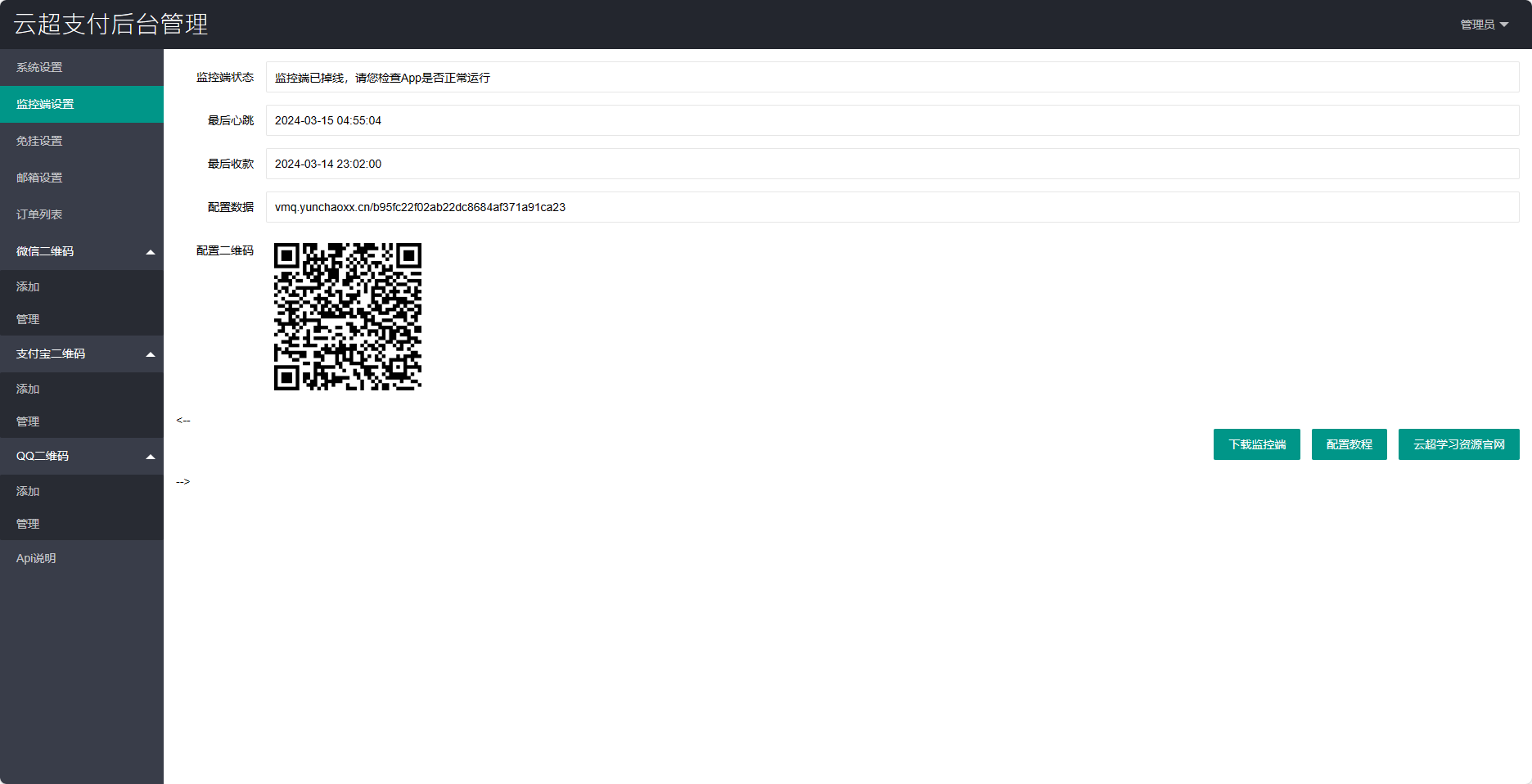
Task: Select 监控端设置 menu item
Action: click(x=45, y=104)
